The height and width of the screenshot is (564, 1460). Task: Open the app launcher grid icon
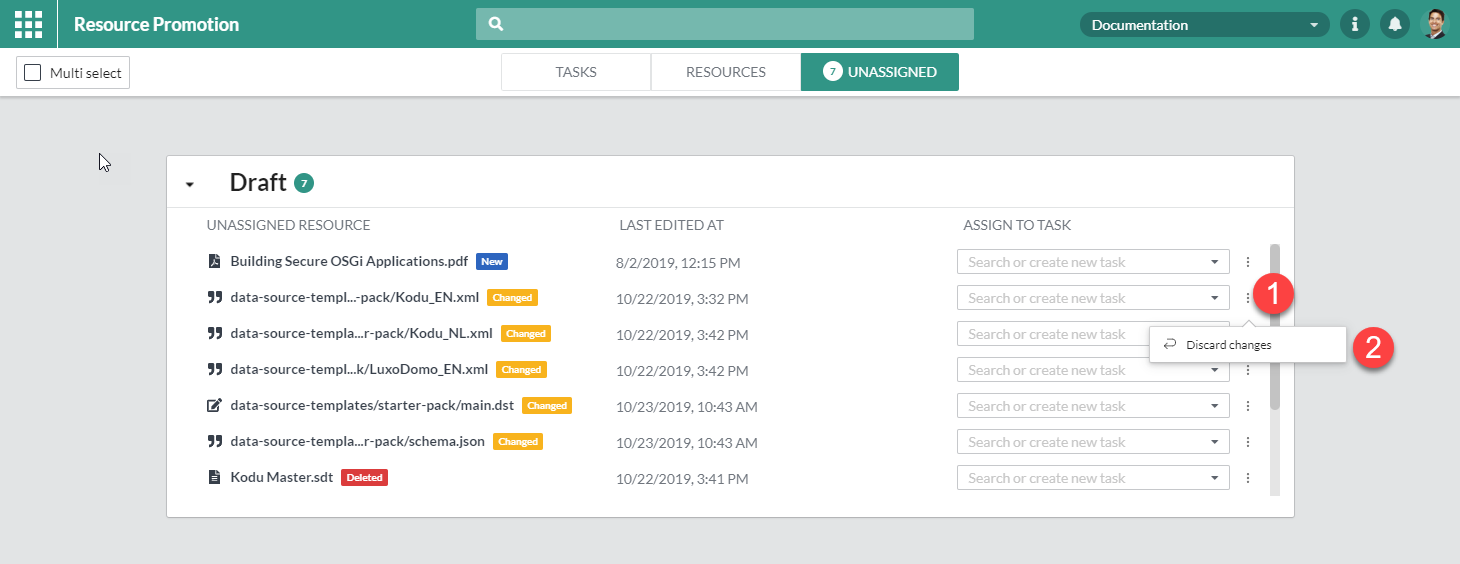(x=28, y=24)
